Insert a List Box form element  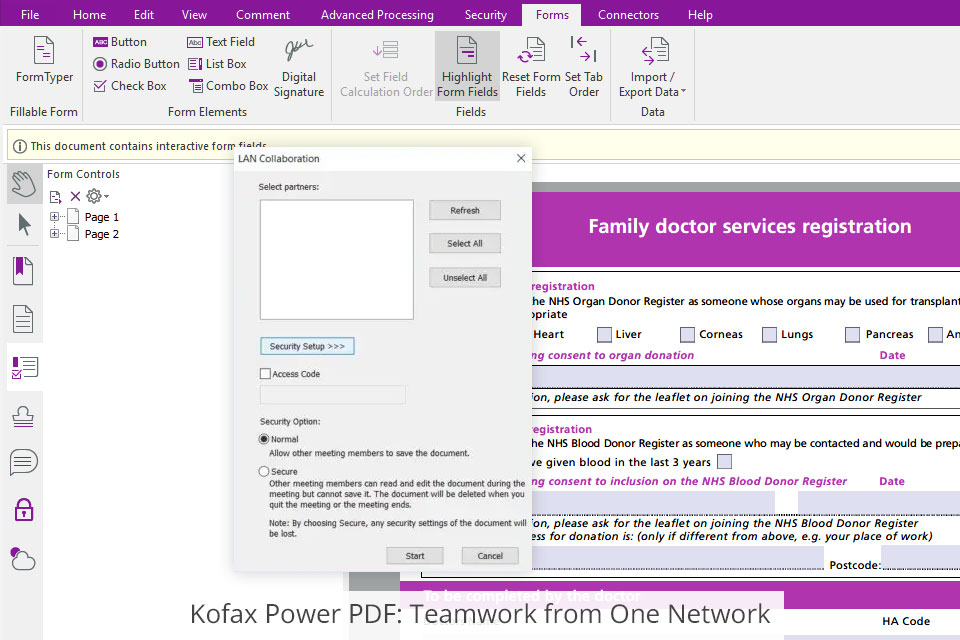[217, 64]
